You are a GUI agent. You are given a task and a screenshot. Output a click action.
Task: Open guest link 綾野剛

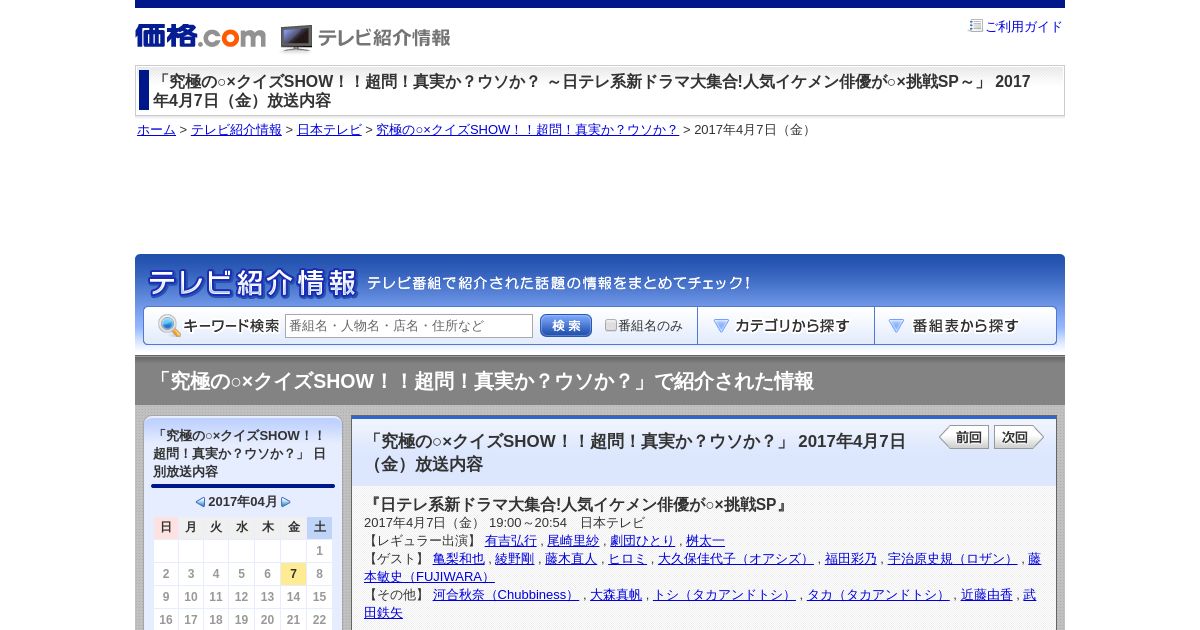pyautogui.click(x=514, y=559)
